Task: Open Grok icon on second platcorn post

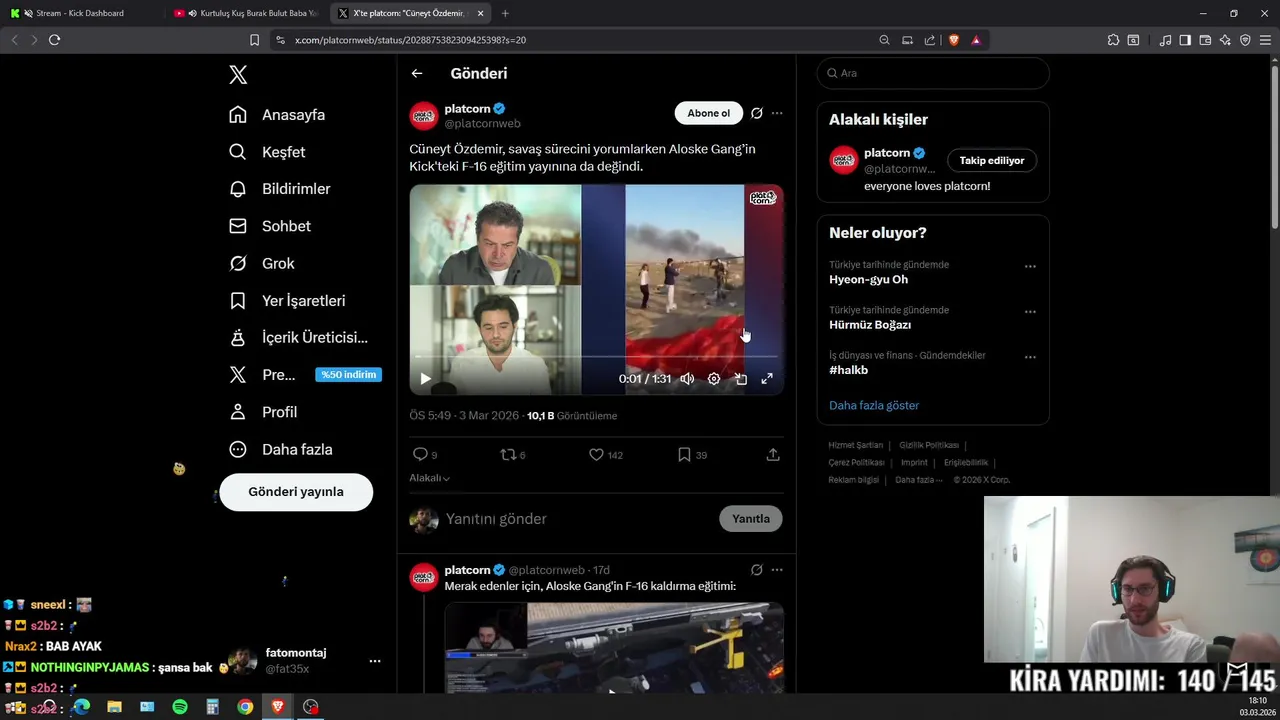Action: click(x=757, y=570)
